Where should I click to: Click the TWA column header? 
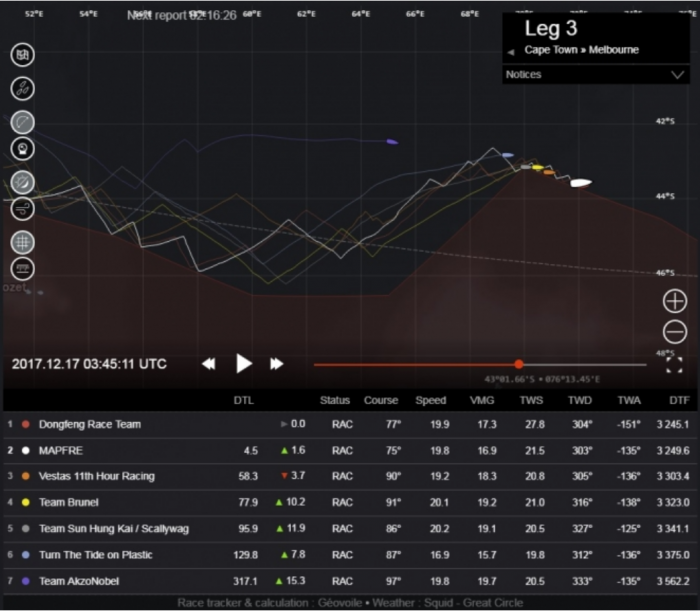(629, 400)
